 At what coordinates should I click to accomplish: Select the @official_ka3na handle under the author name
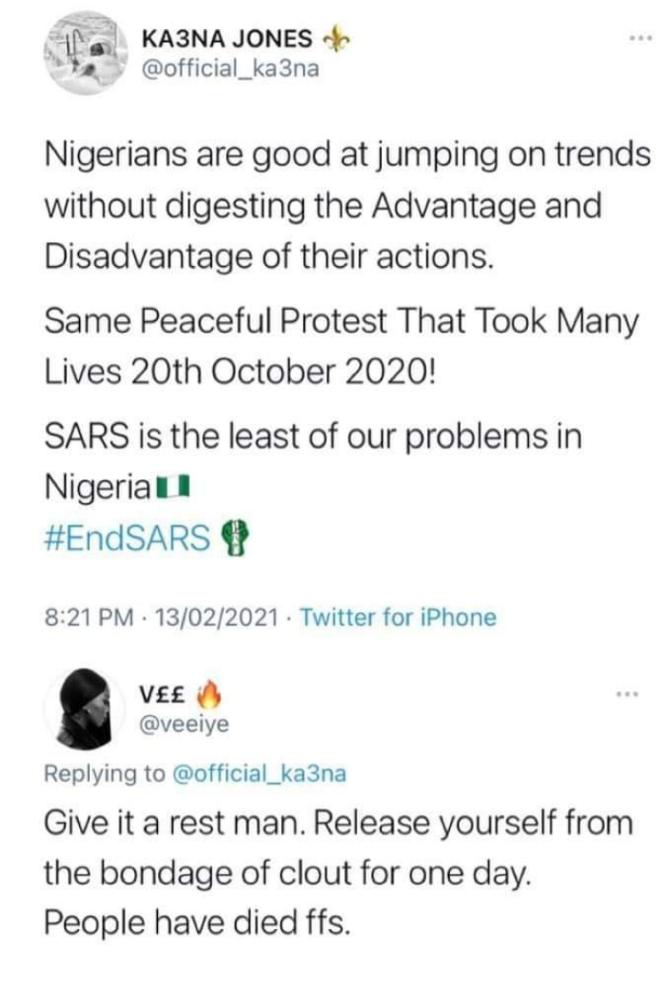click(232, 72)
